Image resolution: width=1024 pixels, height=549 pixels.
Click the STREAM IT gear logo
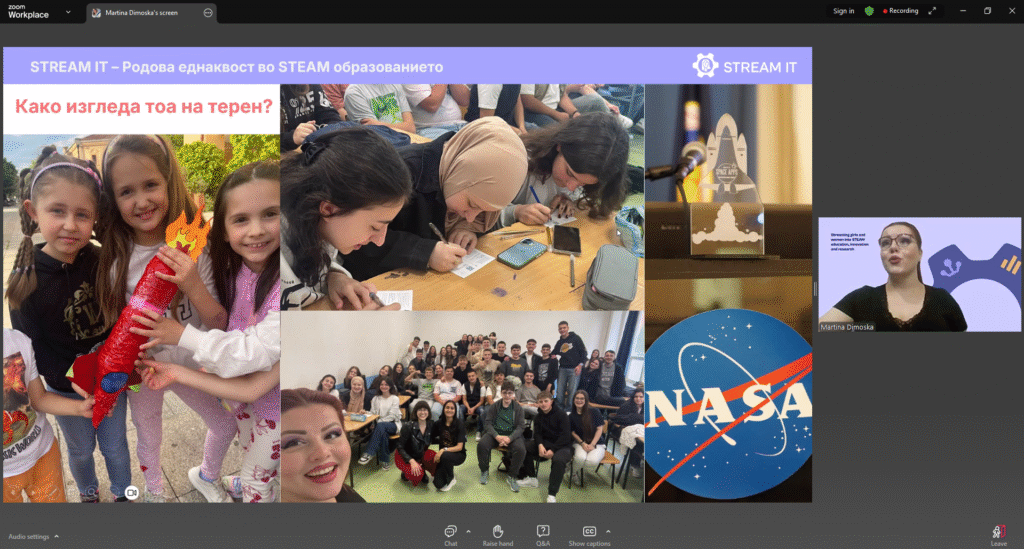click(705, 66)
